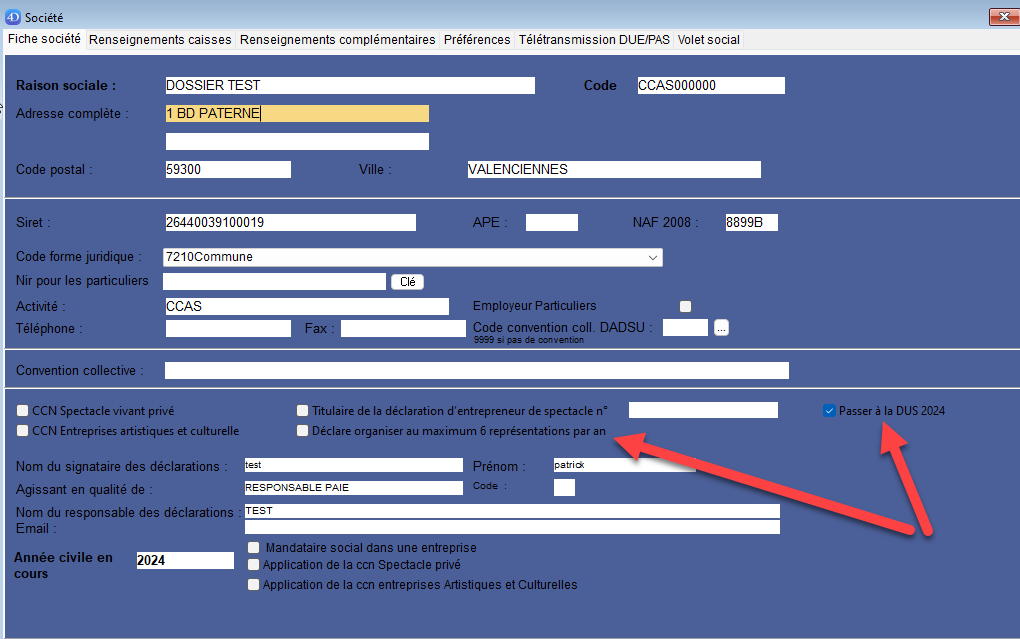Tick Déclare organiser au maximum 6 représentations

302,431
